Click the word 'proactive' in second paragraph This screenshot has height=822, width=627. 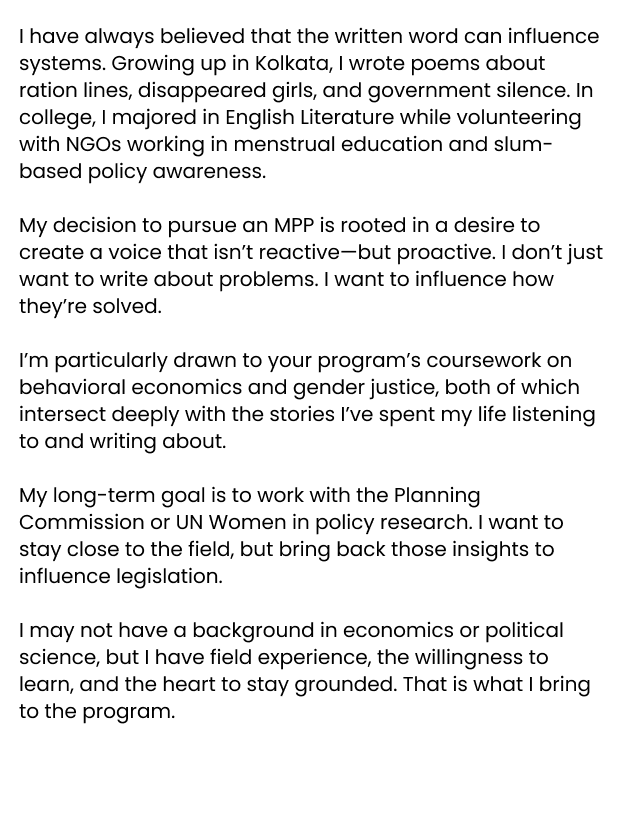click(446, 253)
